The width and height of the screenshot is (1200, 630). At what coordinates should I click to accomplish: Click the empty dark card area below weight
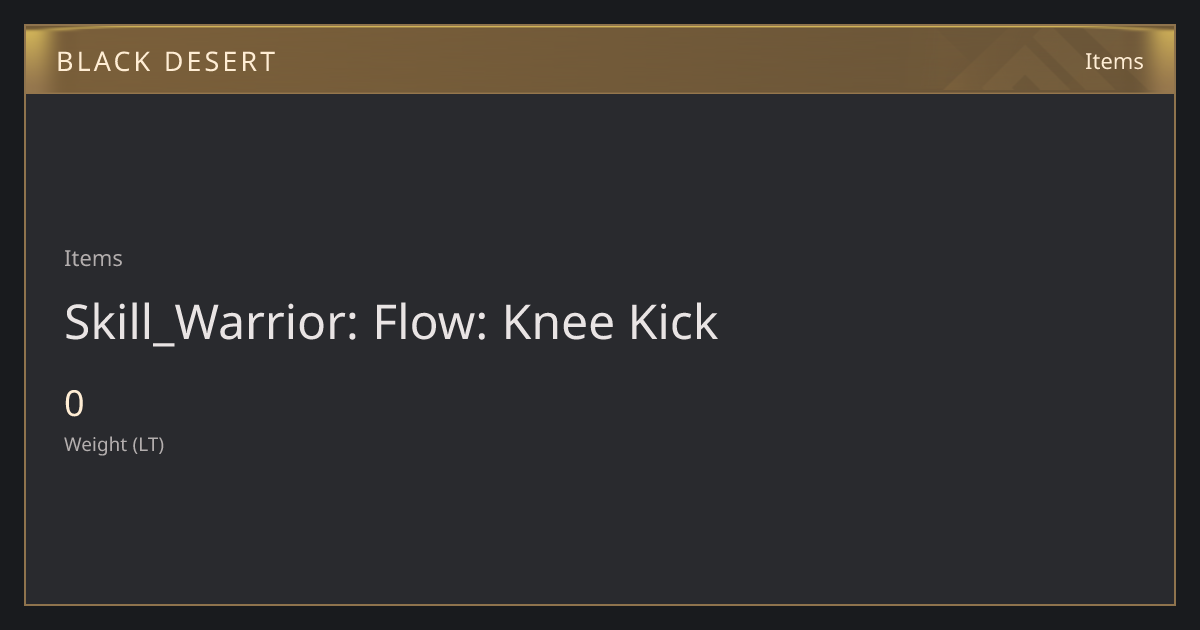[x=600, y=530]
